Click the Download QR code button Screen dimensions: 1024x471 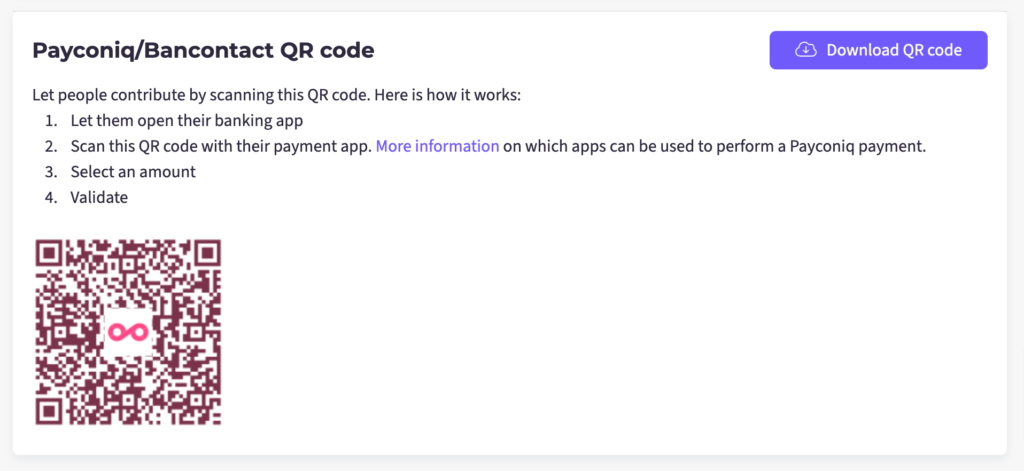tap(878, 50)
